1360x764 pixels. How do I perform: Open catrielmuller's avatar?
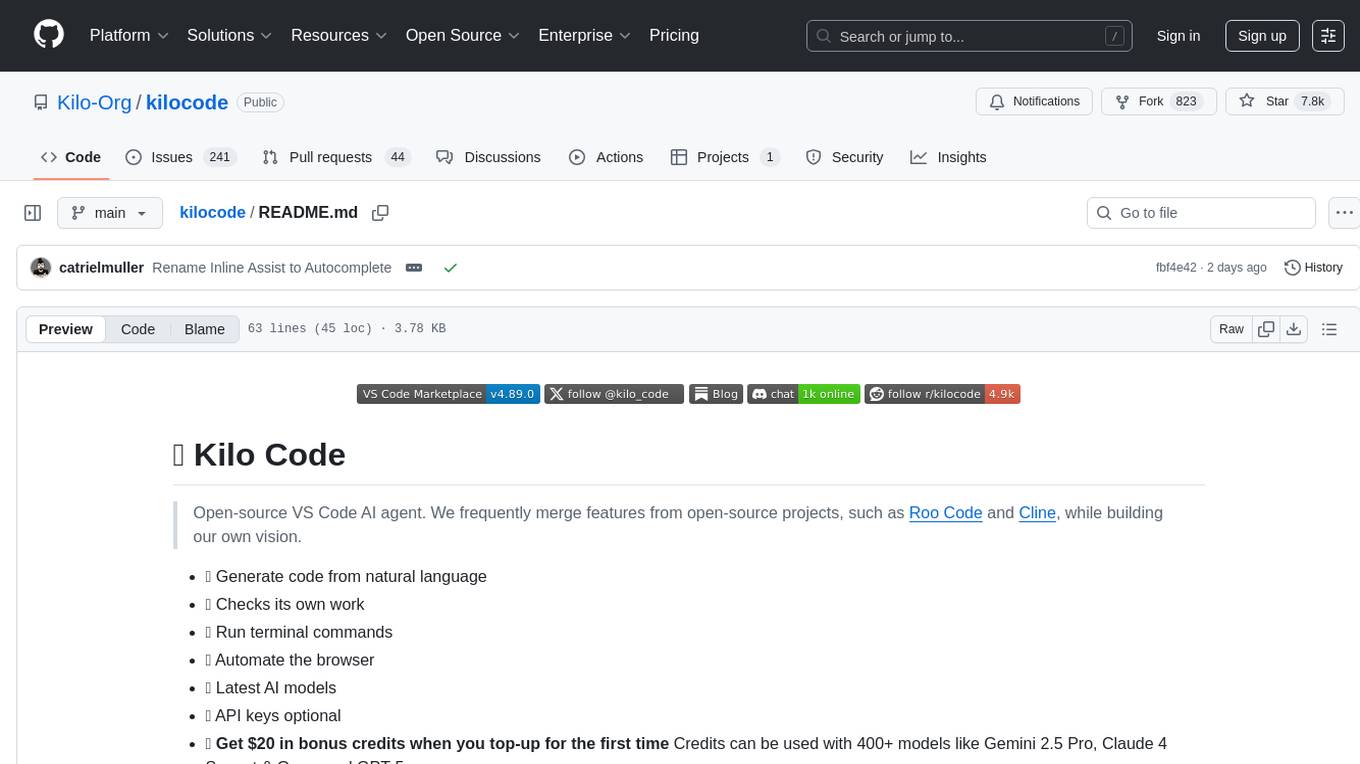pyautogui.click(x=41, y=268)
